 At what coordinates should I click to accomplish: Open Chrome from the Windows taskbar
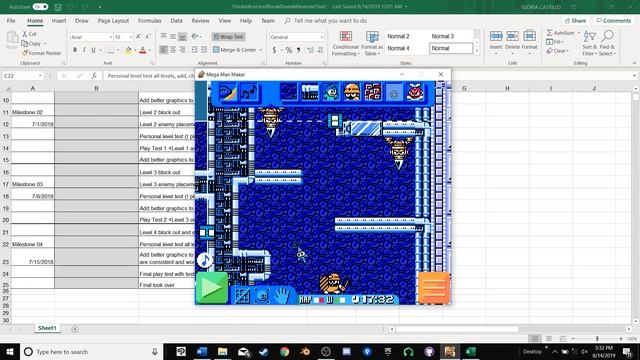(284, 351)
